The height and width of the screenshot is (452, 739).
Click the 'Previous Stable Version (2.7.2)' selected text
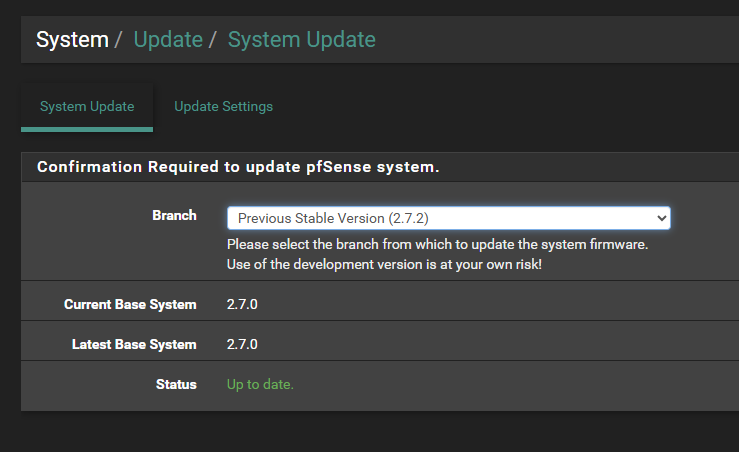coord(333,218)
